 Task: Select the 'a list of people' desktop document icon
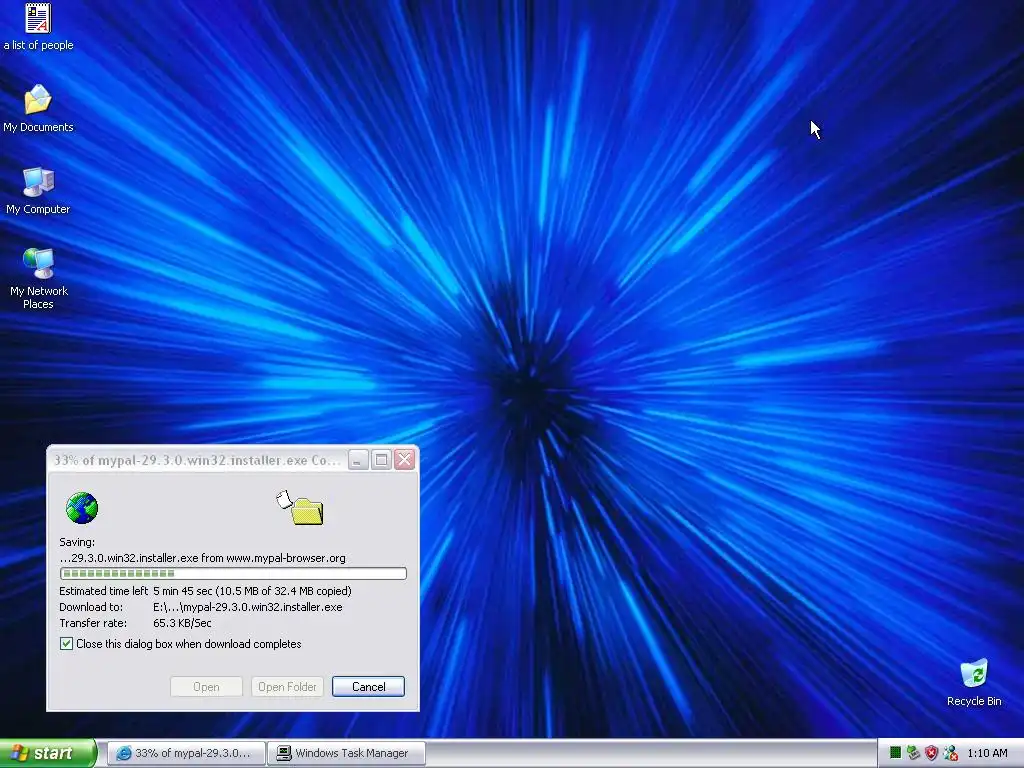pos(38,27)
